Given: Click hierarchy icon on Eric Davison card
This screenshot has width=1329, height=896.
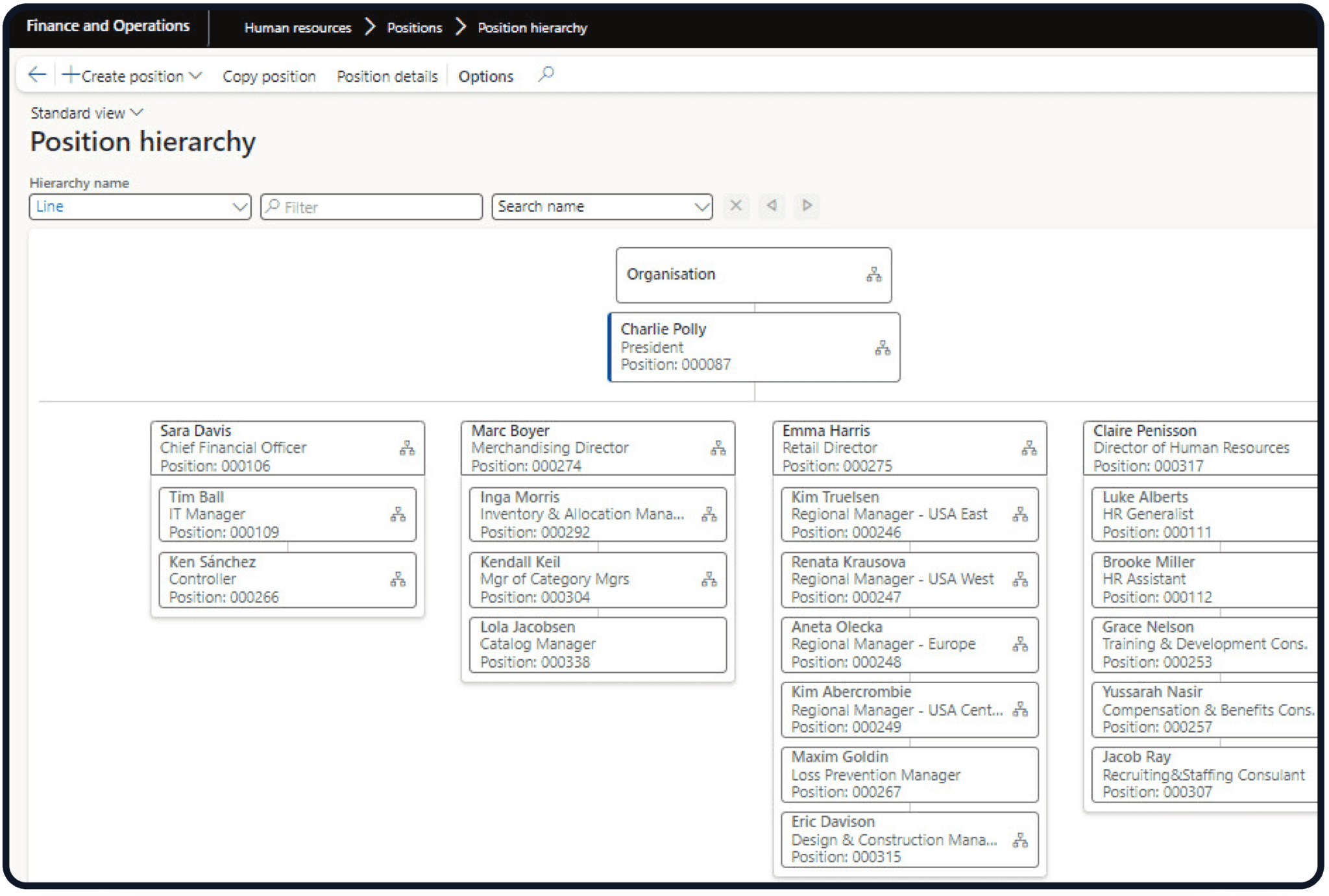Looking at the screenshot, I should (1020, 840).
